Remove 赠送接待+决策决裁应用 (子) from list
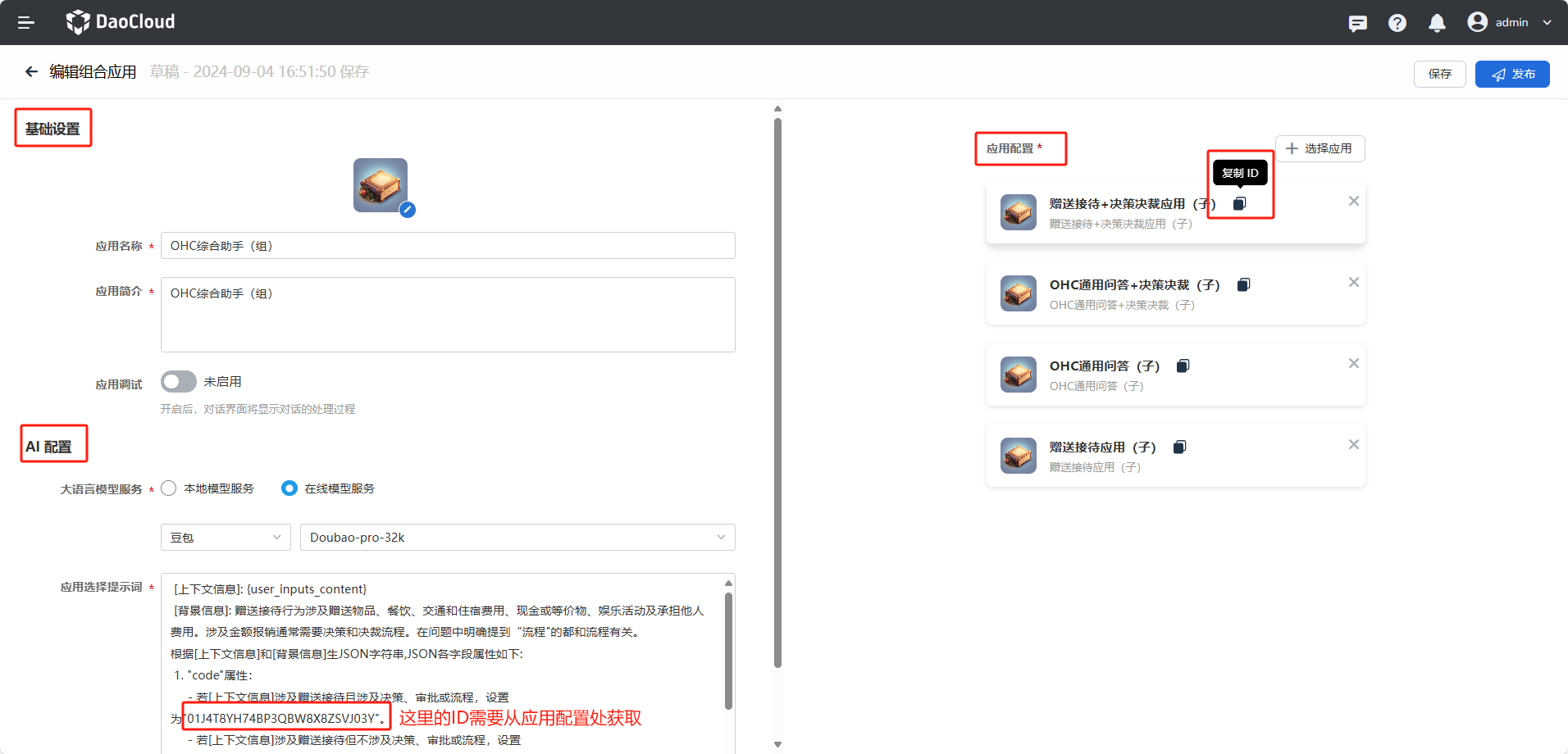 coord(1354,202)
